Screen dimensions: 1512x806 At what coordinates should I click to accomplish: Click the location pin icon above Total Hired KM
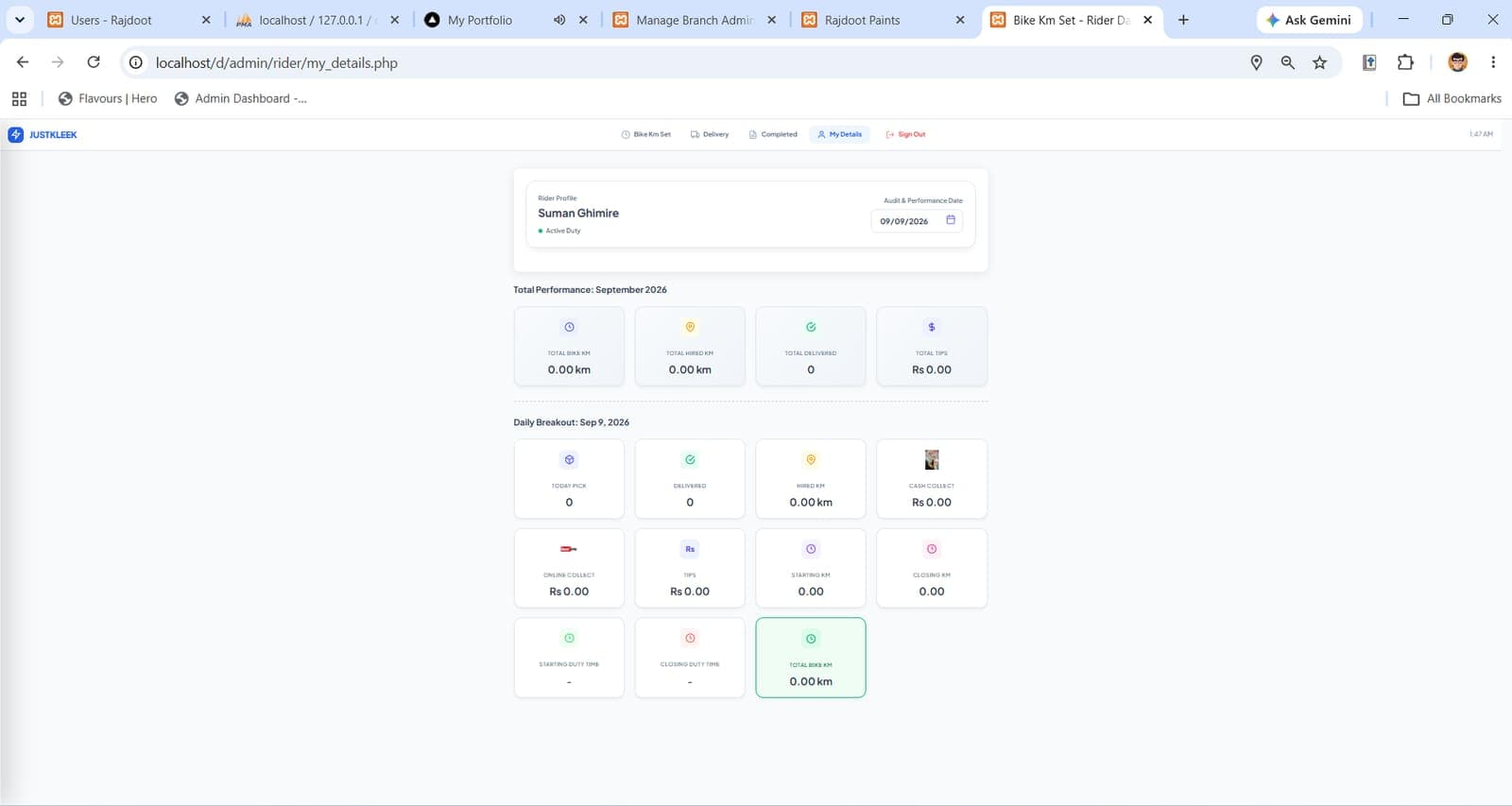690,327
